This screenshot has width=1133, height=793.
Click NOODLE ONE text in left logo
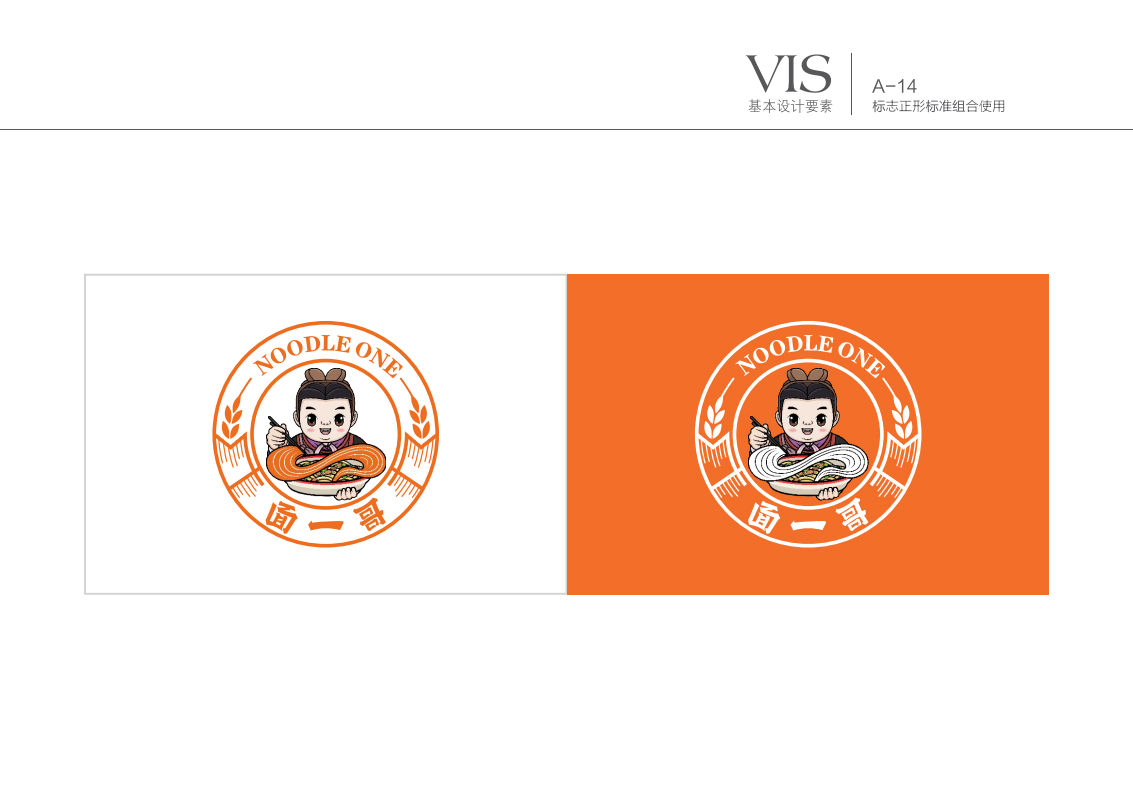tap(327, 354)
